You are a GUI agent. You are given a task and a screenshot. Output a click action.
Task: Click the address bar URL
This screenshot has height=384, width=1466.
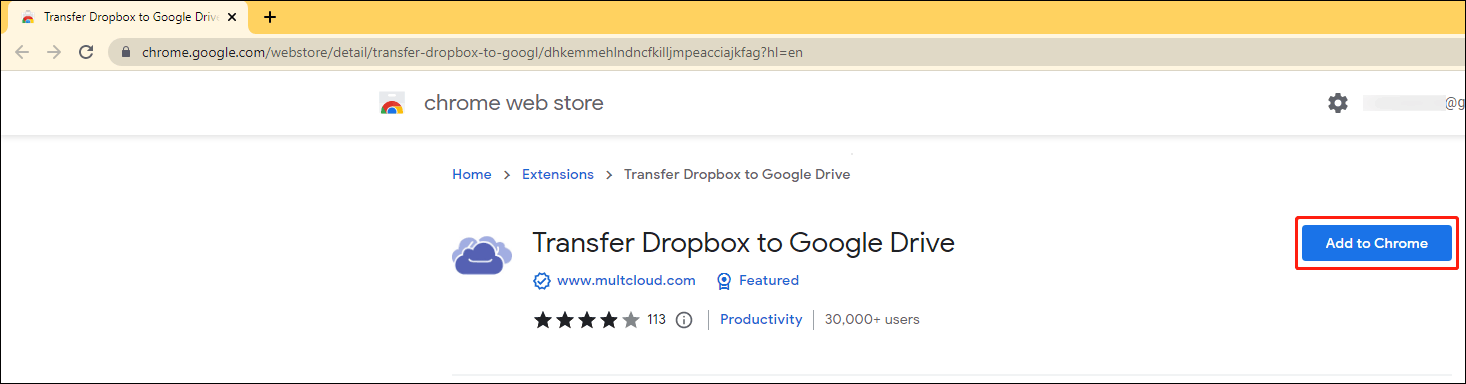coord(472,52)
